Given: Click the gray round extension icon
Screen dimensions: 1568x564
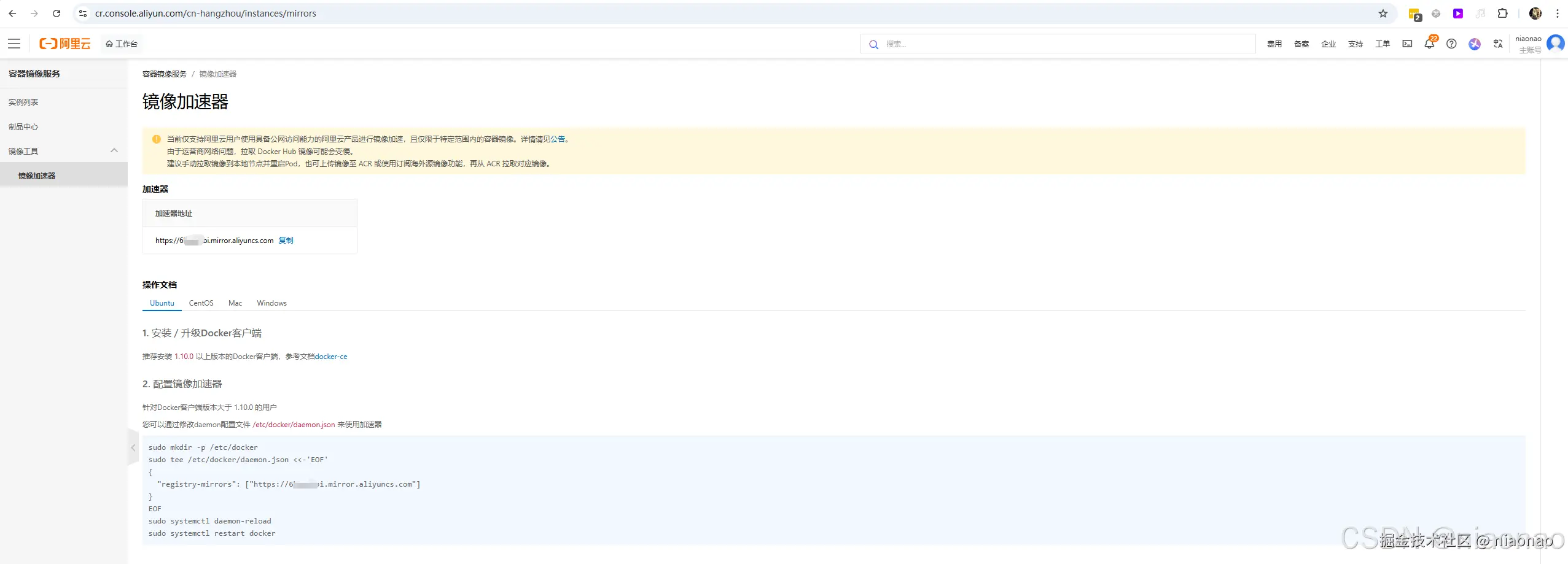Looking at the screenshot, I should pyautogui.click(x=1436, y=14).
